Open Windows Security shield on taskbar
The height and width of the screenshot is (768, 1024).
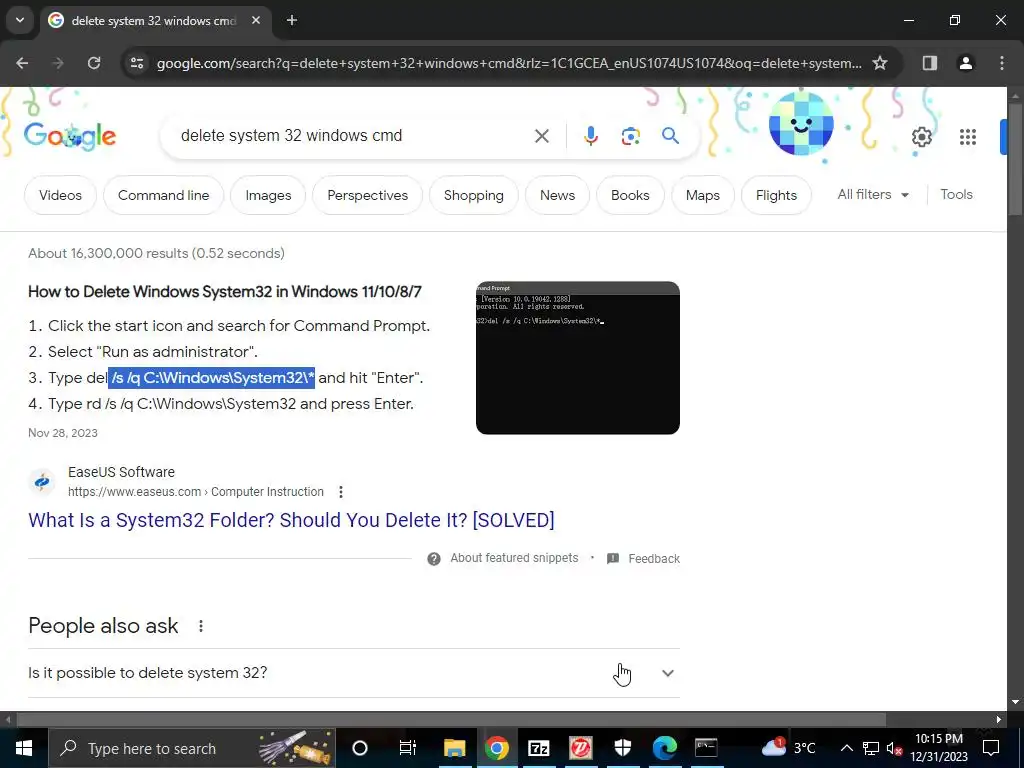point(622,748)
